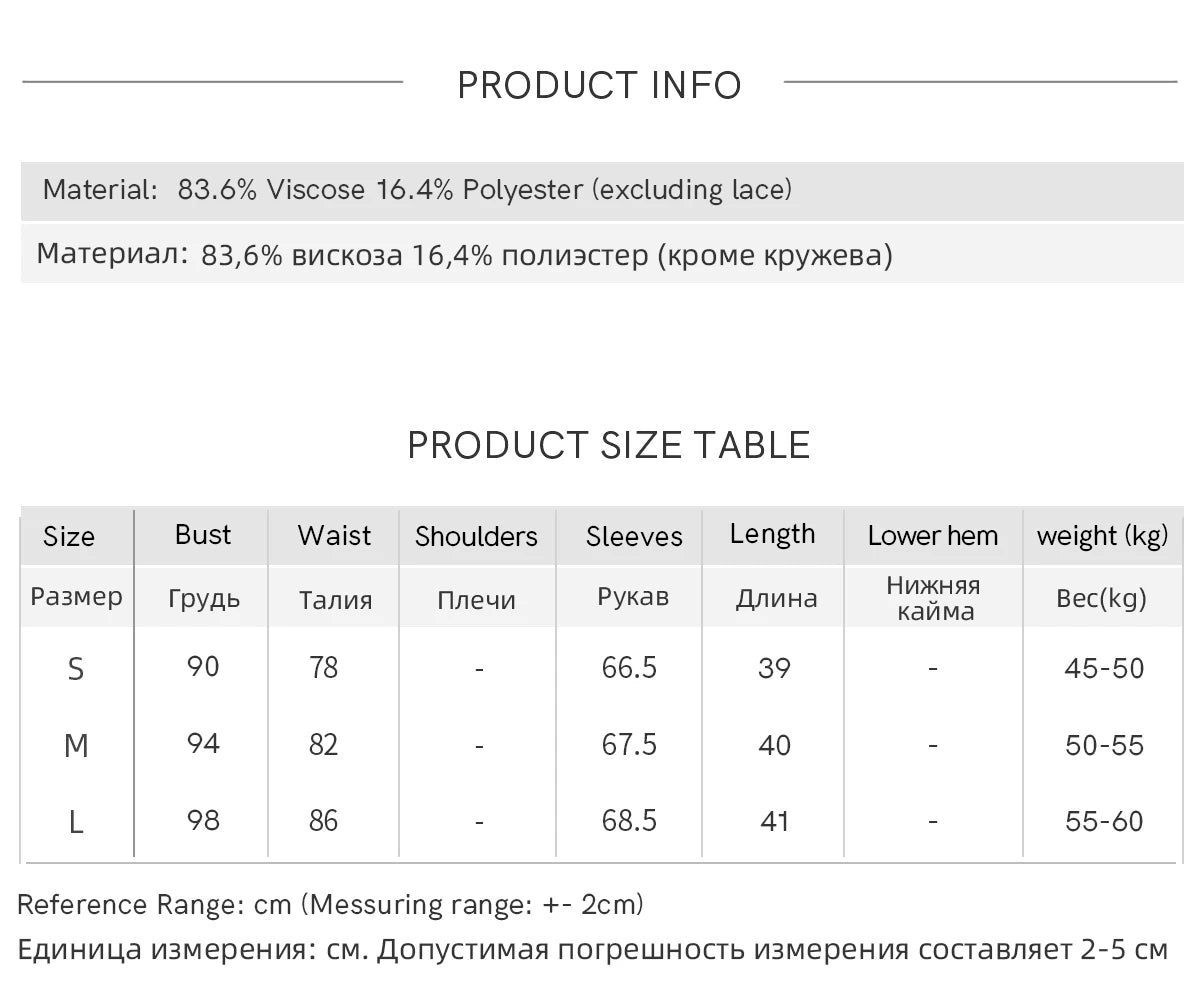
Task: Select the M size row label
Action: 76,746
